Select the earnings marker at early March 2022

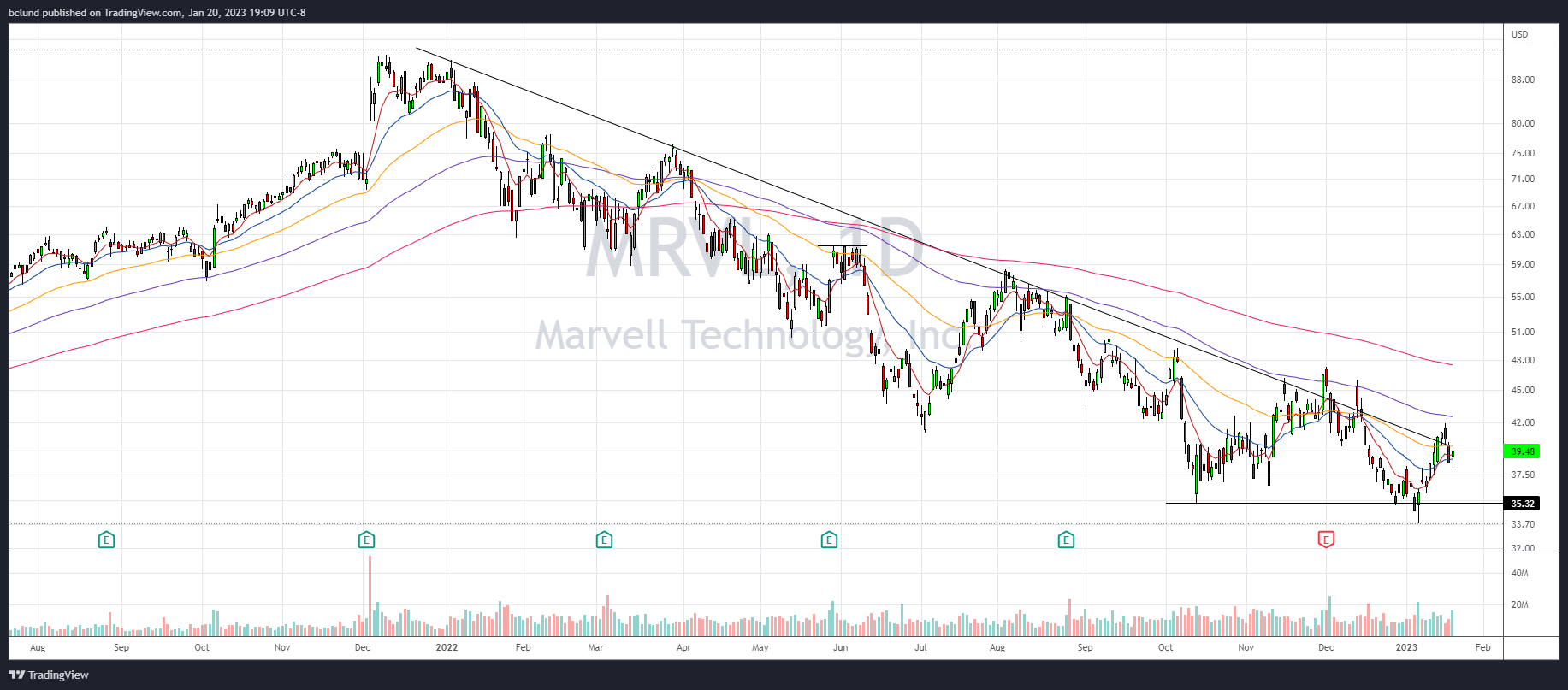pyautogui.click(x=604, y=540)
